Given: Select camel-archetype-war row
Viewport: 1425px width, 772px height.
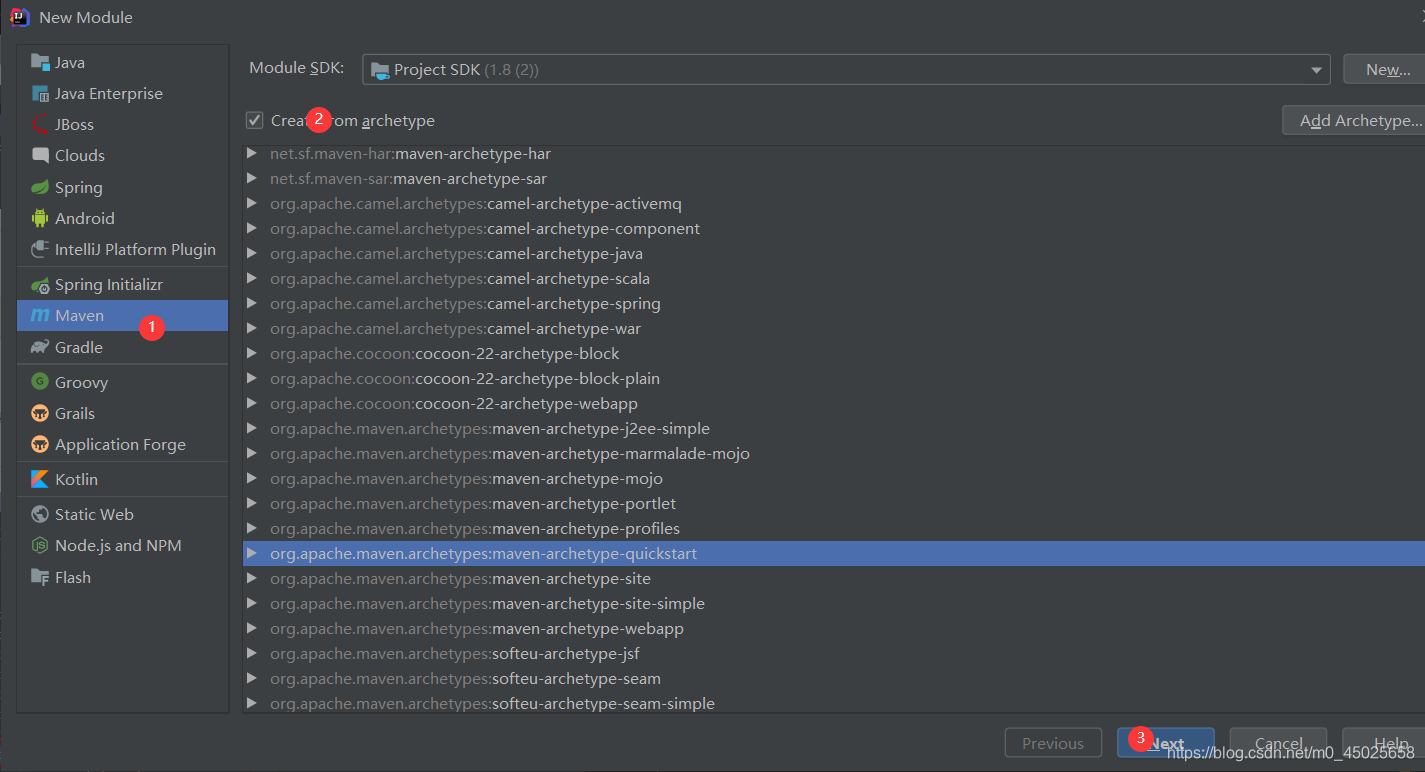Looking at the screenshot, I should 834,329.
